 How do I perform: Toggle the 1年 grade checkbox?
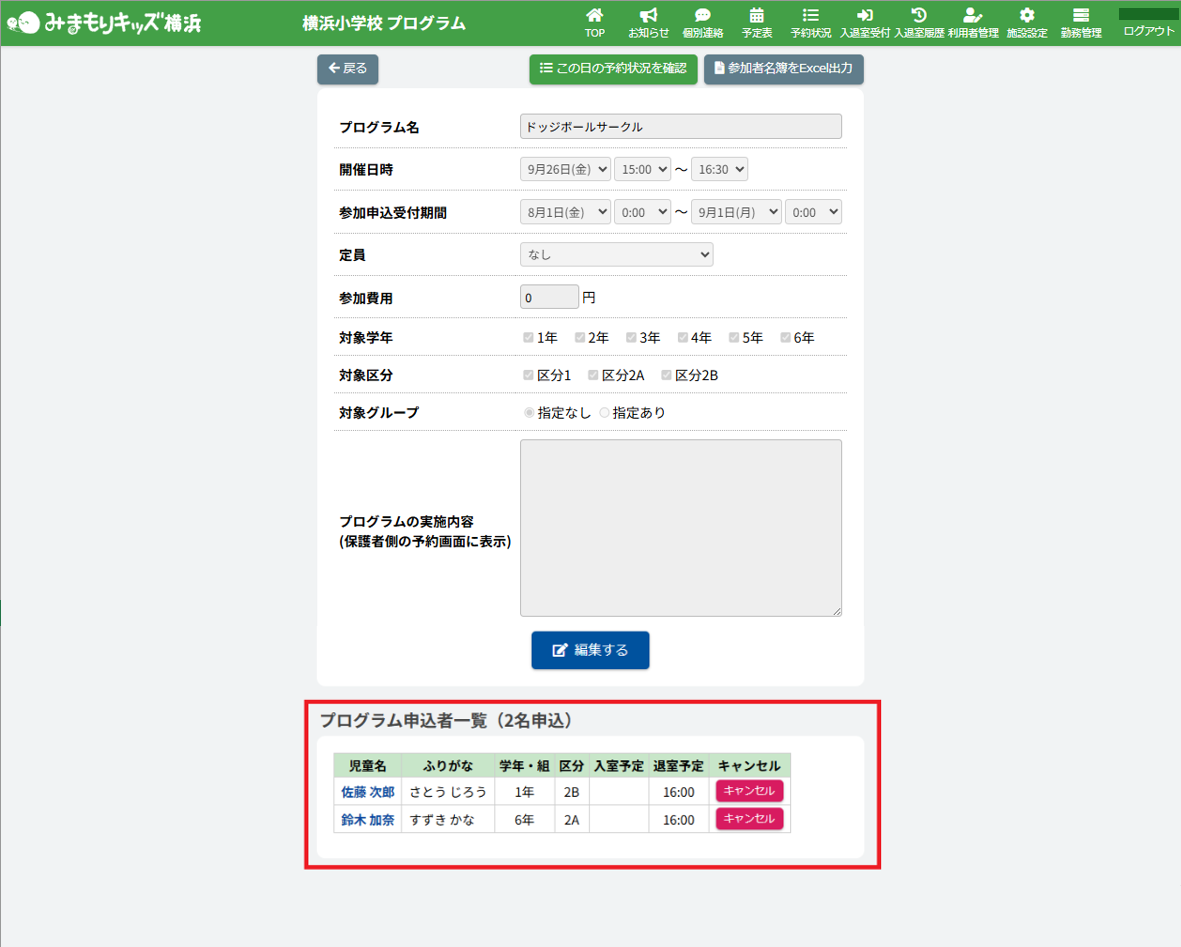(x=529, y=338)
